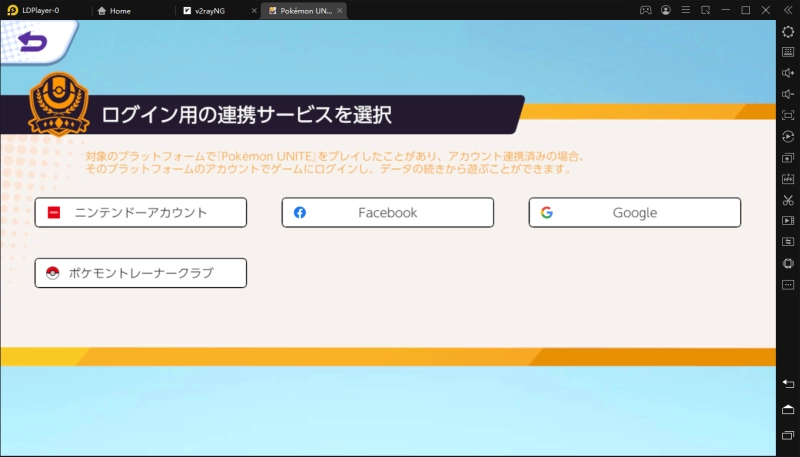Screen dimensions: 800x457
Task: Collapse the sidebar with double chevron
Action: point(787,10)
